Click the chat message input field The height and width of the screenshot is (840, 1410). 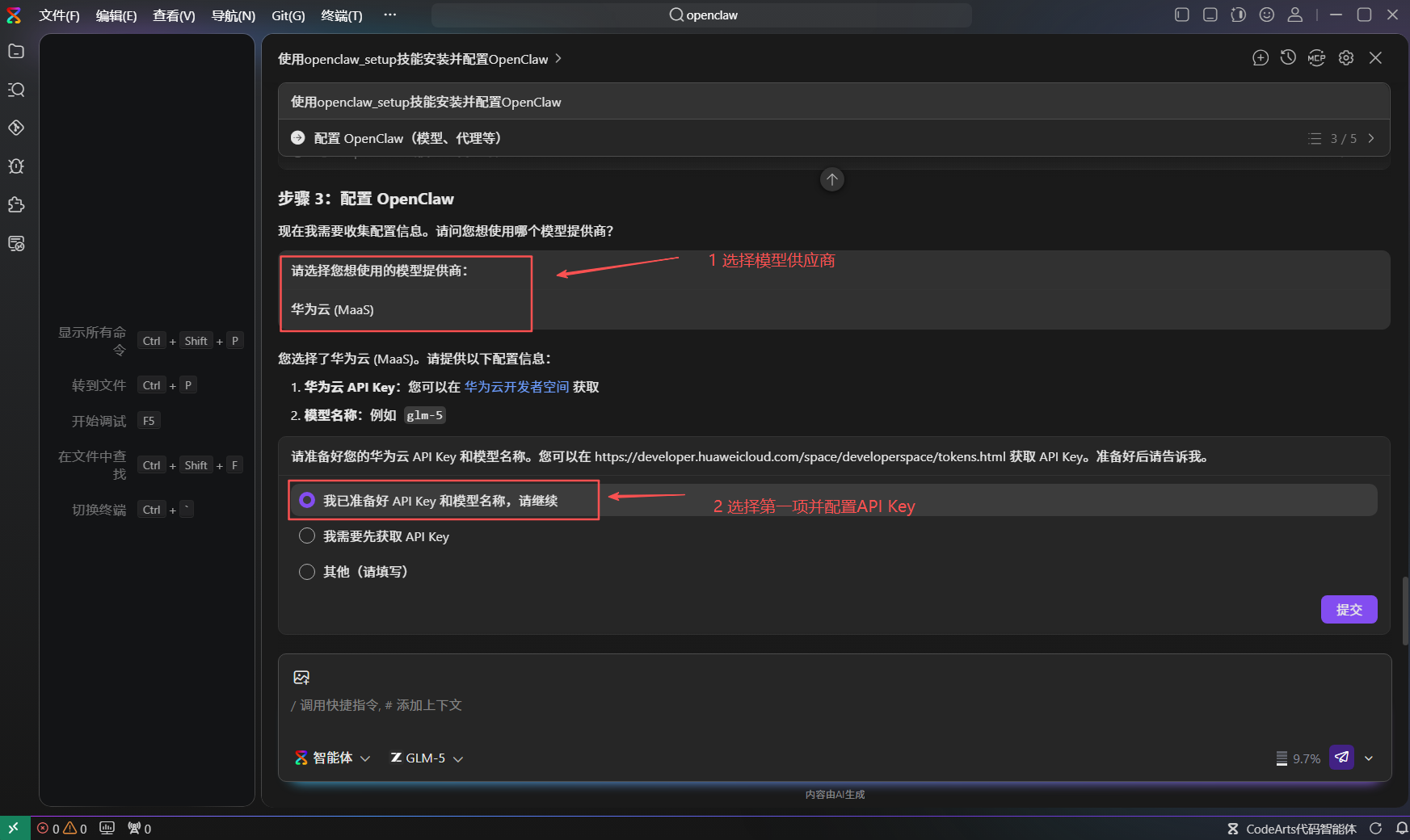point(834,705)
